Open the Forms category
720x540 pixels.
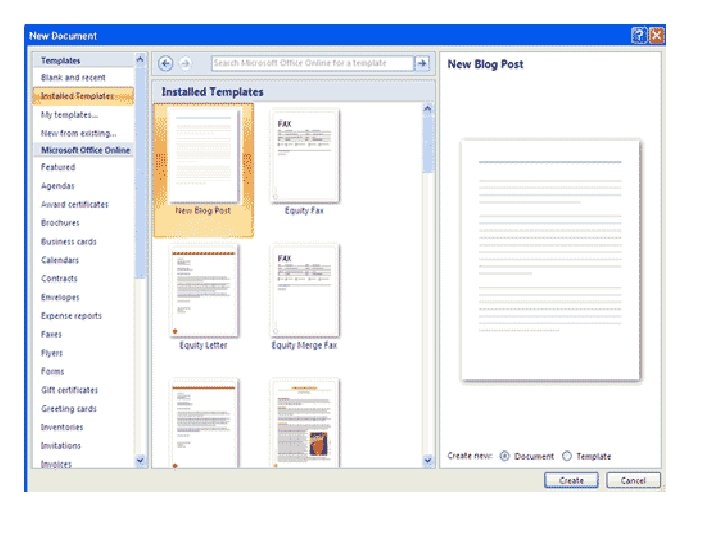coord(52,371)
